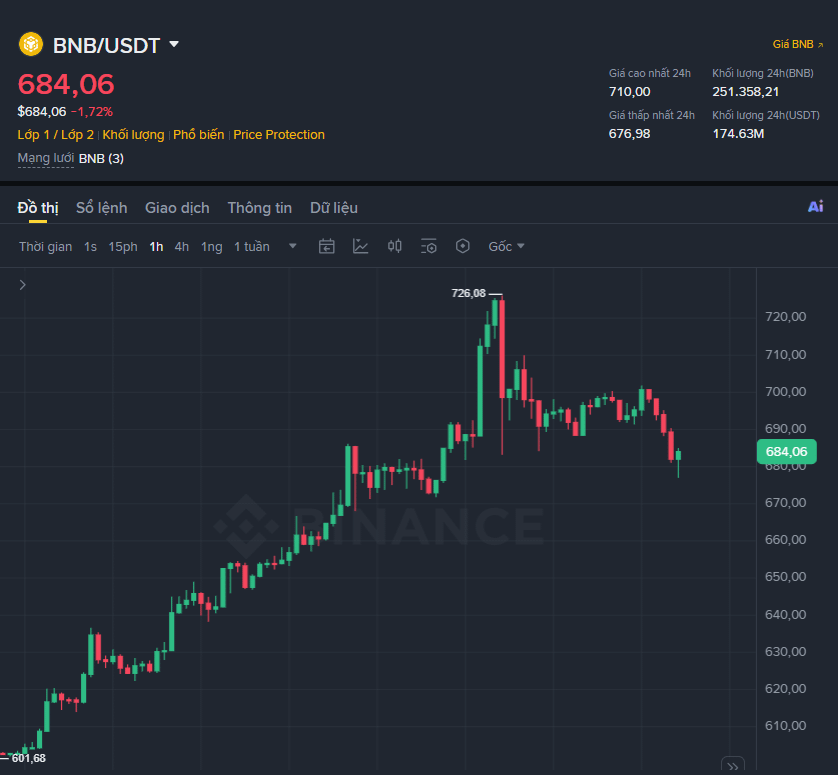The width and height of the screenshot is (838, 775).
Task: Click the Giá cao nhất 24h label
Action: (x=650, y=73)
